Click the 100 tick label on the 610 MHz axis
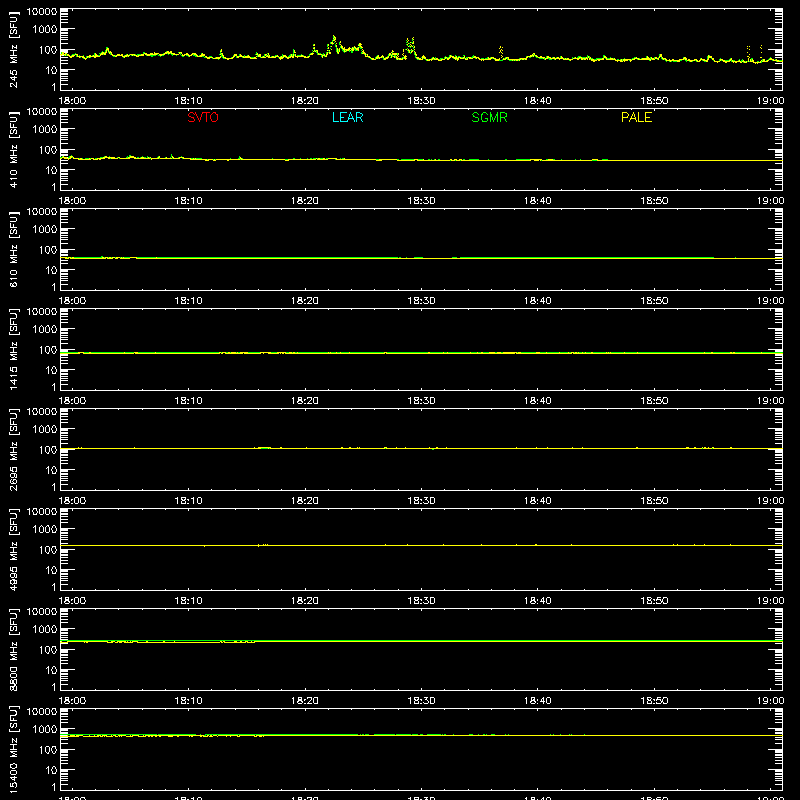Image resolution: width=800 pixels, height=800 pixels. [48, 250]
